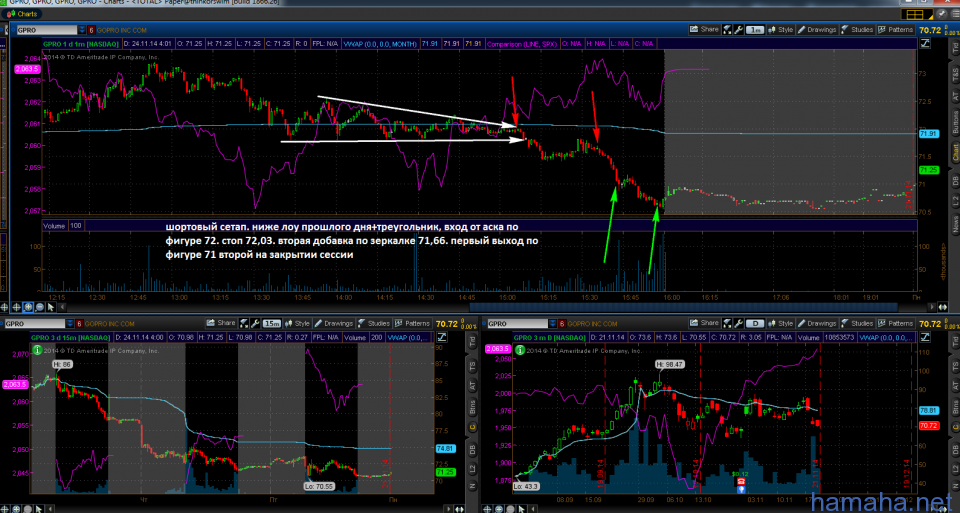Click the zoom-in magnifier below top chart
Image resolution: width=960 pixels, height=513 pixels.
29,307
